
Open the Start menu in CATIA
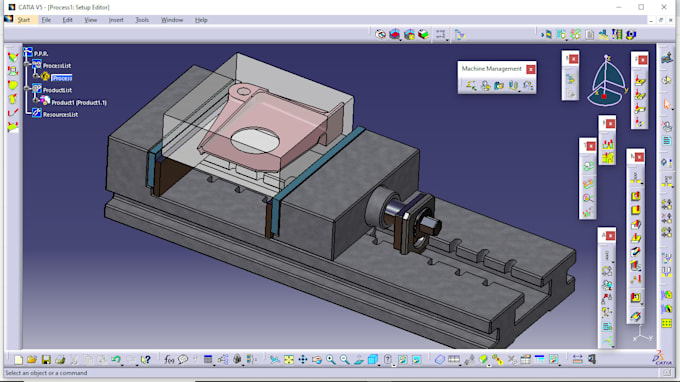pos(24,20)
